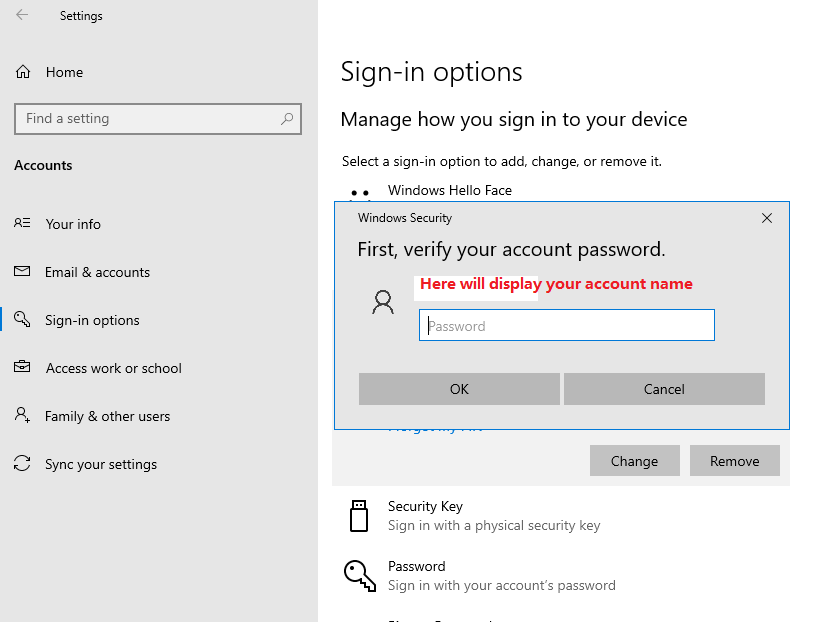This screenshot has height=622, width=820.
Task: Open Access work or school
Action: coord(113,368)
